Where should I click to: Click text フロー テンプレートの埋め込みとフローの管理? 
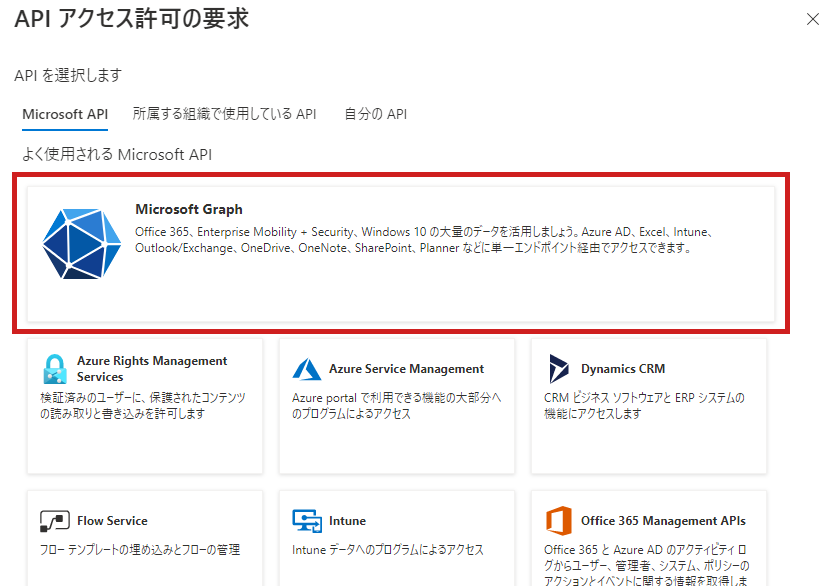[x=140, y=550]
